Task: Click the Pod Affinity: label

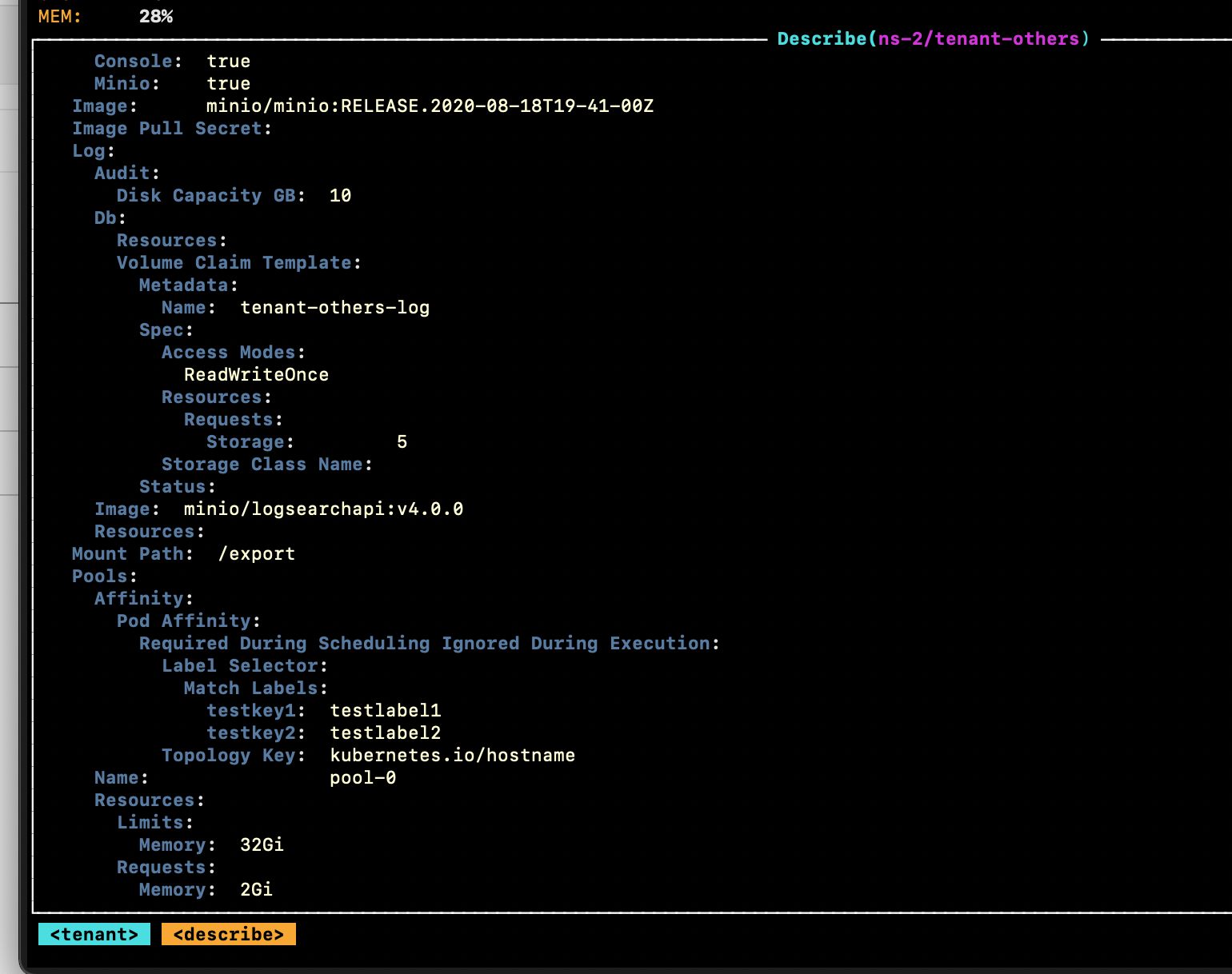Action: click(x=189, y=621)
